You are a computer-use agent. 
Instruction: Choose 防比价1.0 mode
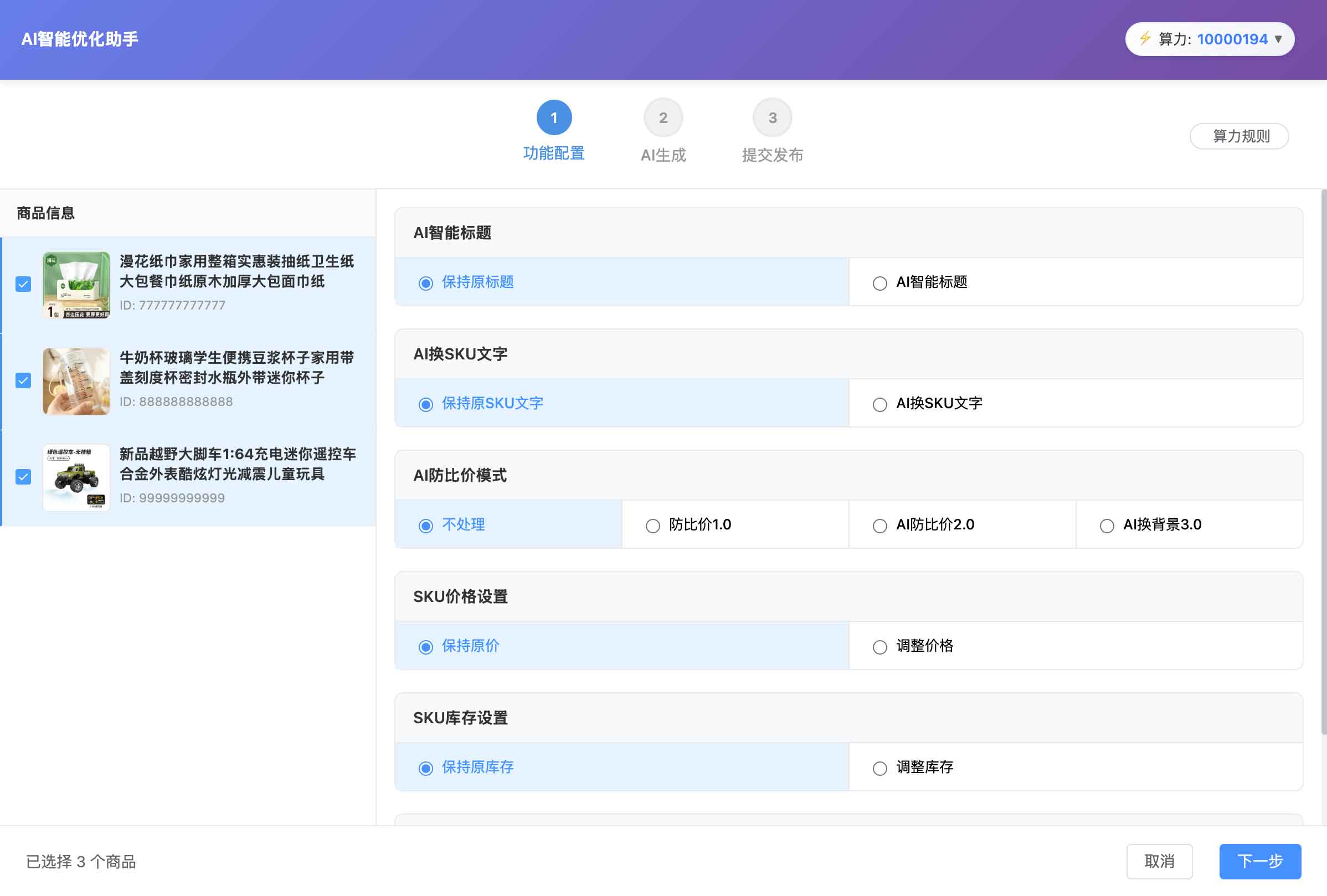pos(652,525)
